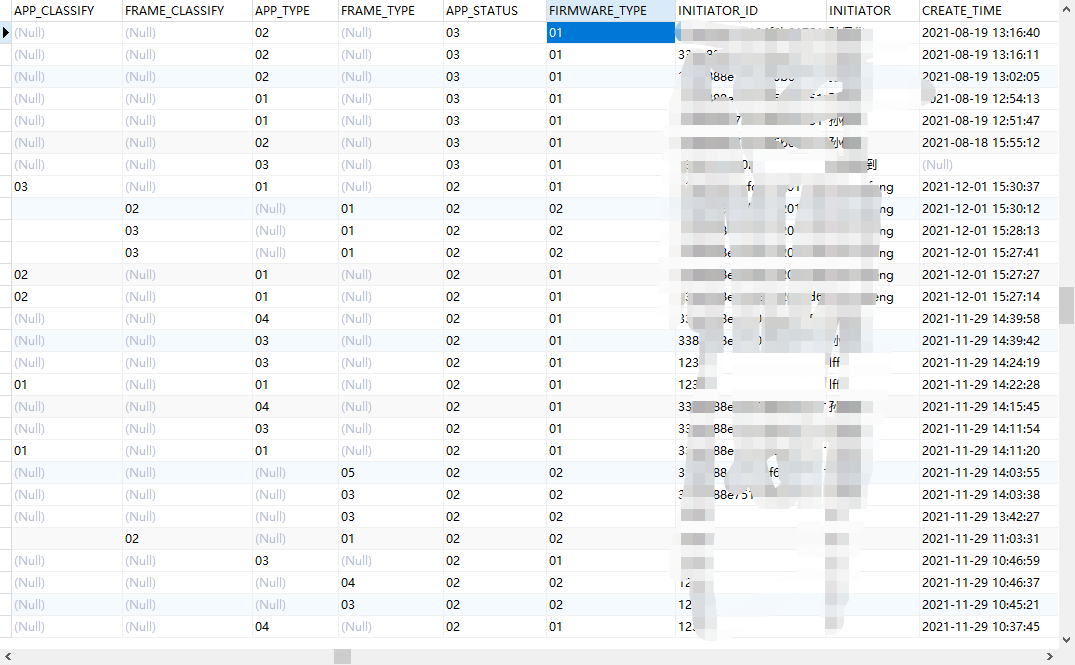Click APP_TYPE 01 in the 12:54:13 row
The image size is (1075, 665).
(x=295, y=99)
